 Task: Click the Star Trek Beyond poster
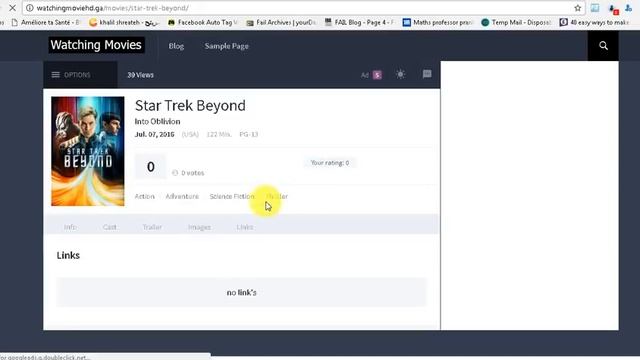click(88, 151)
